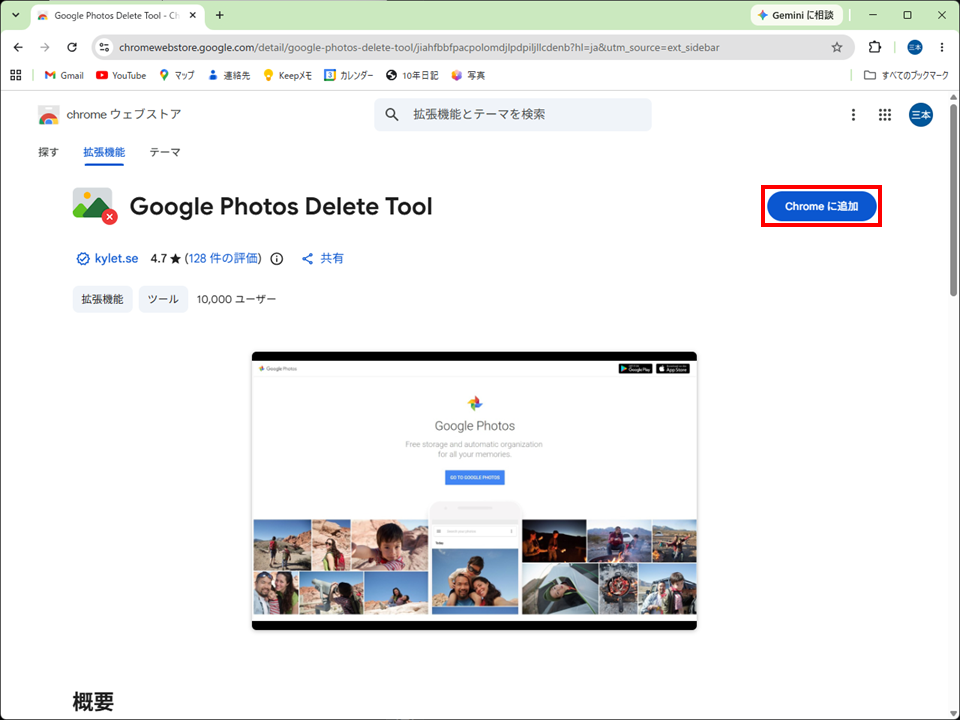
Task: Open the すべてのブックマーク folder
Action: coord(906,75)
